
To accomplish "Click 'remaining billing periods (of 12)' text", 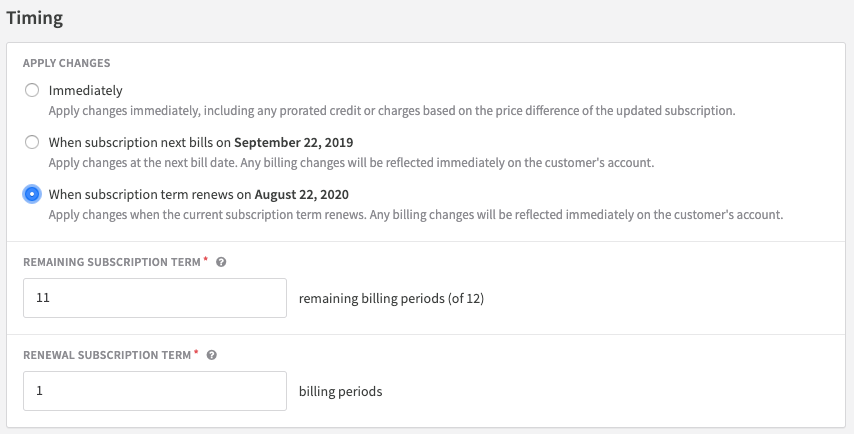I will tap(391, 298).
